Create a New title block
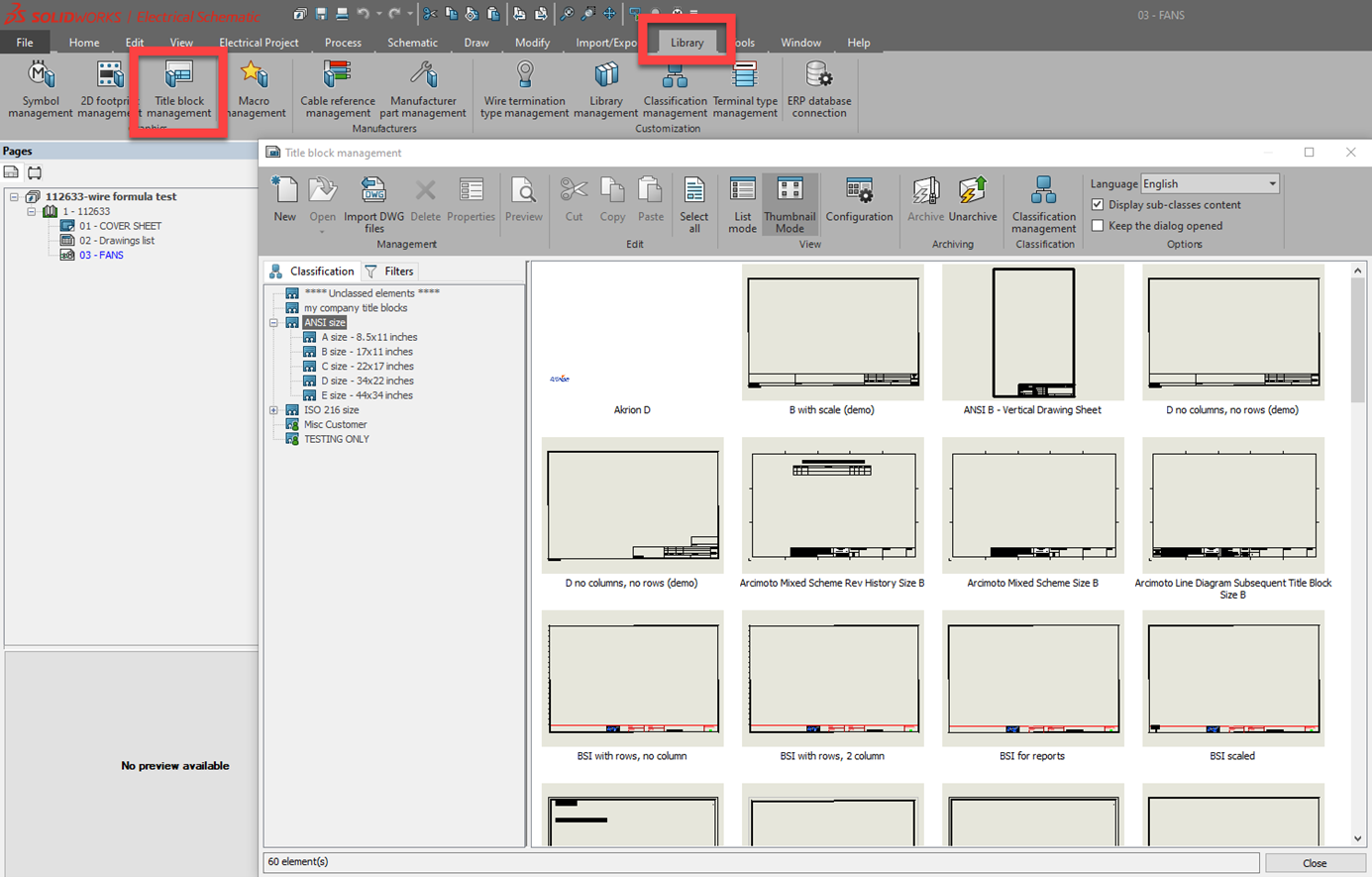The height and width of the screenshot is (877, 1372). (x=285, y=199)
